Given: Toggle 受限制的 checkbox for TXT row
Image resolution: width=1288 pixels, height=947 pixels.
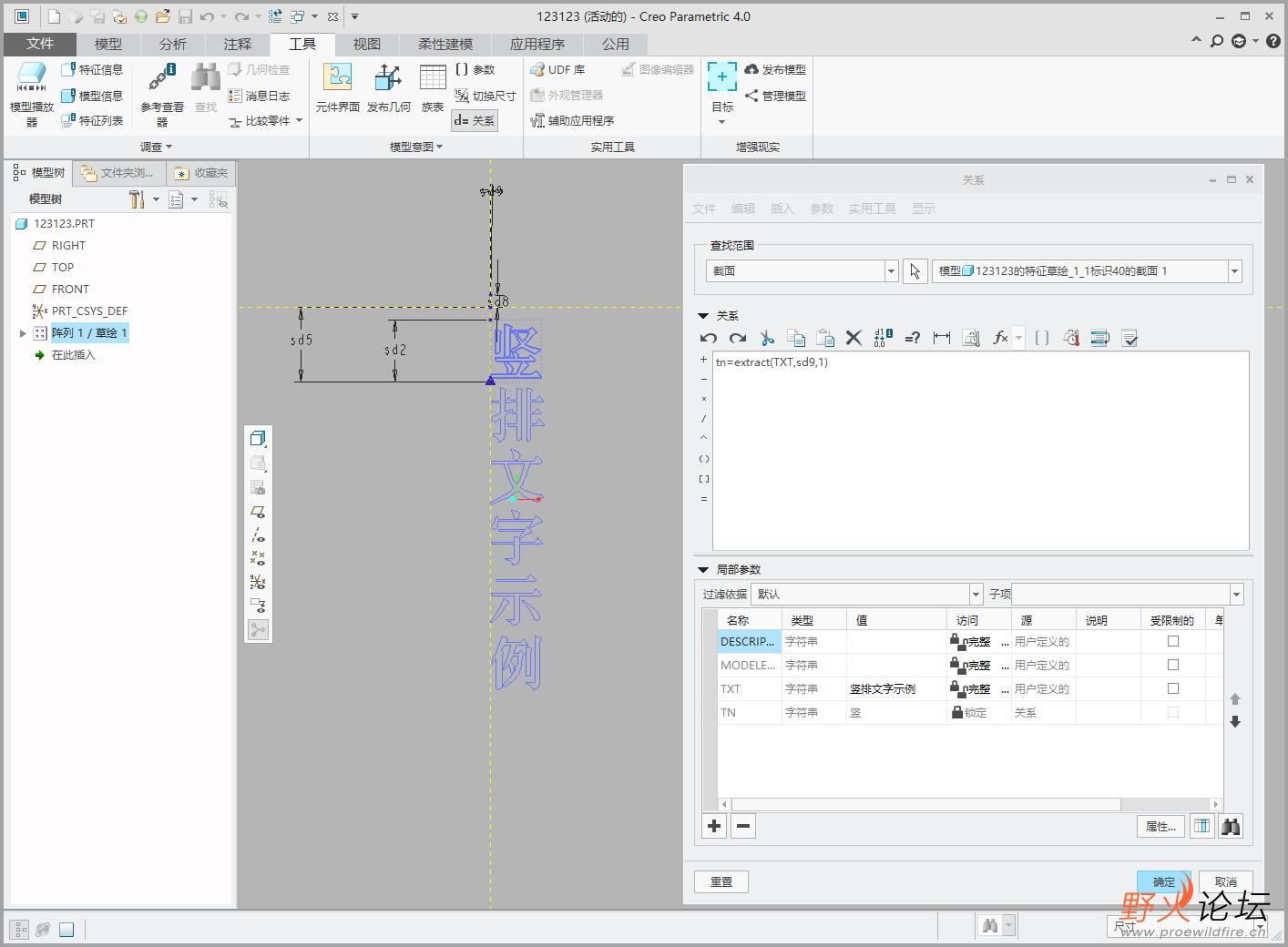Looking at the screenshot, I should [1173, 688].
